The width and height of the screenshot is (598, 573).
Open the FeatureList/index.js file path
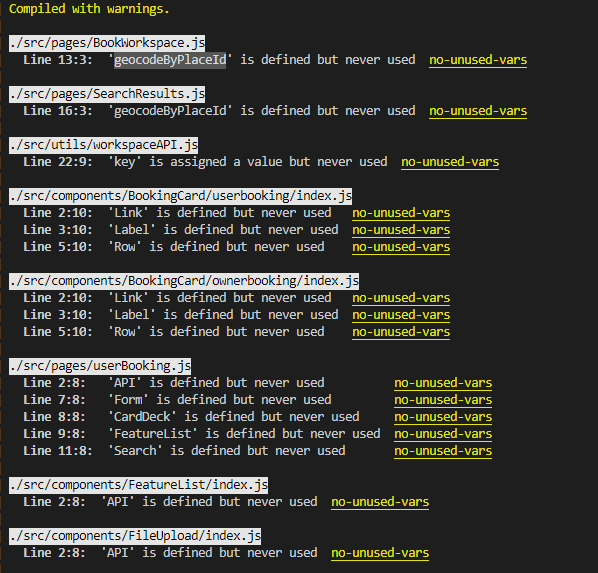tap(138, 485)
